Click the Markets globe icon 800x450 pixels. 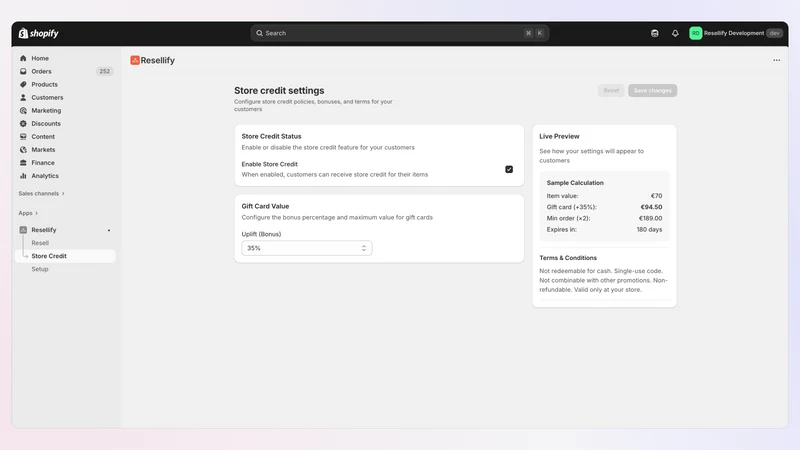23,149
